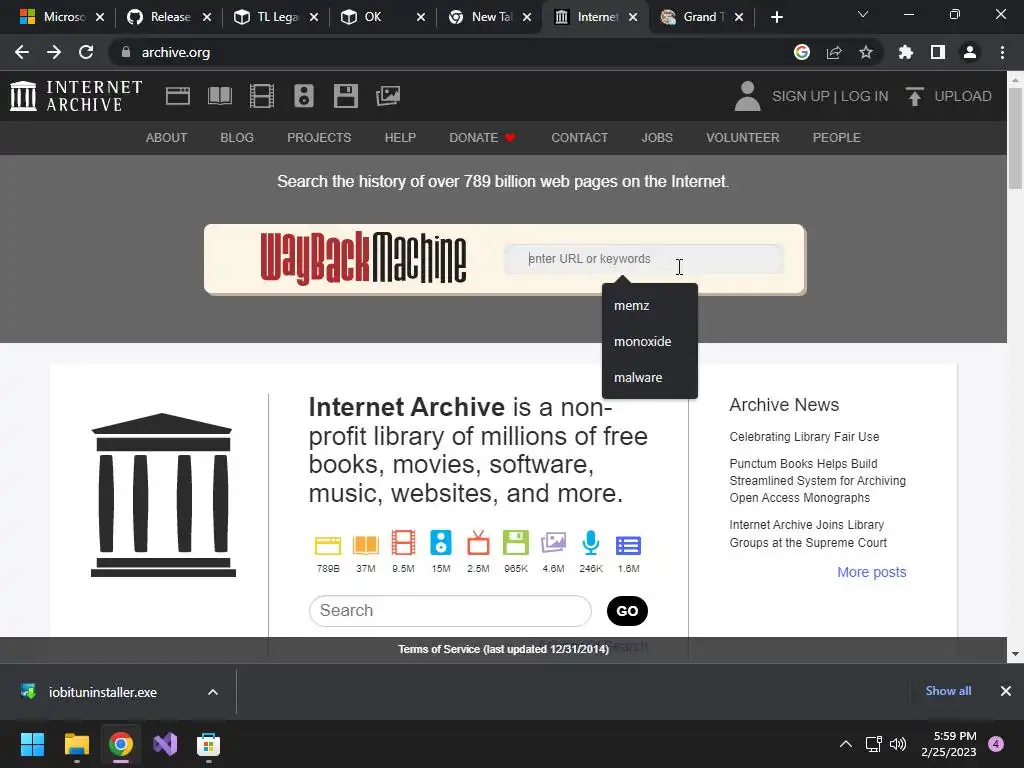Close the downloads bar

click(x=1006, y=691)
